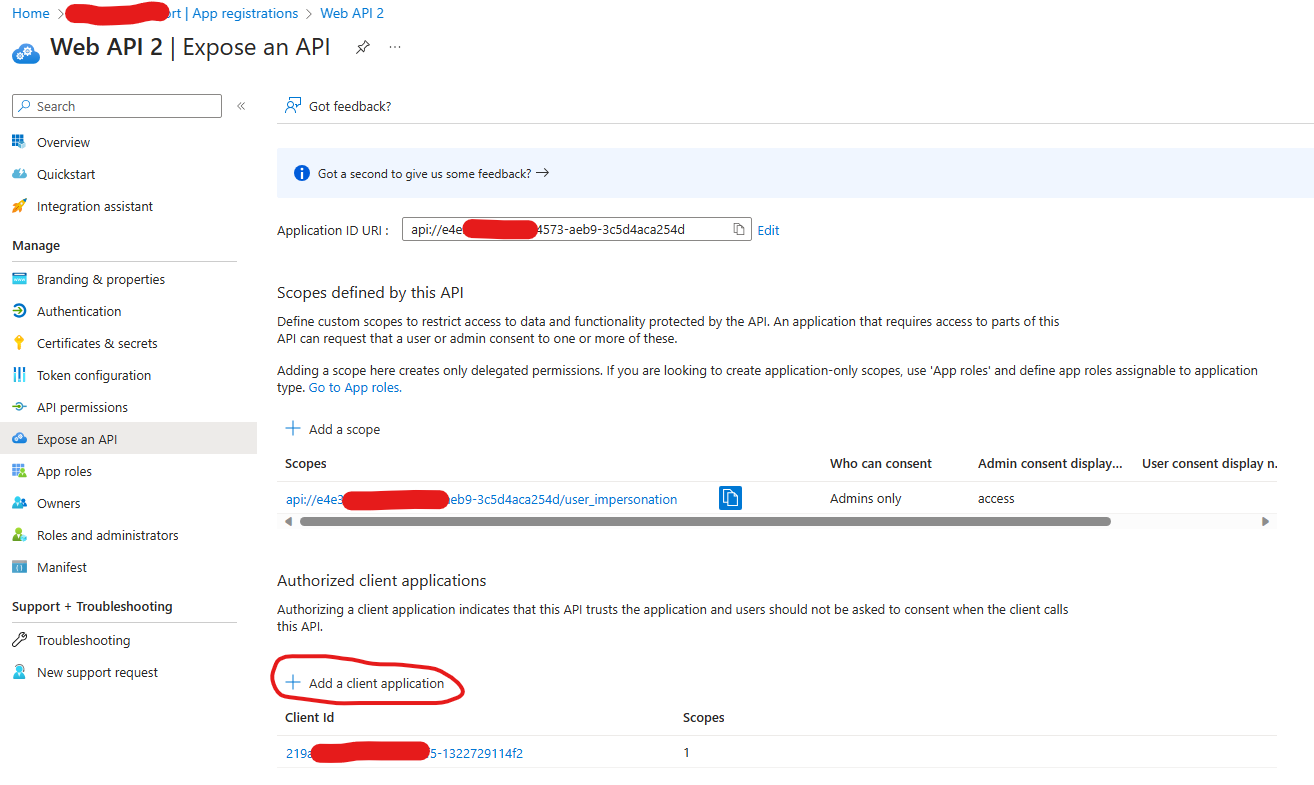This screenshot has width=1314, height=785.
Task: Edit the Application ID URI
Action: tap(768, 229)
